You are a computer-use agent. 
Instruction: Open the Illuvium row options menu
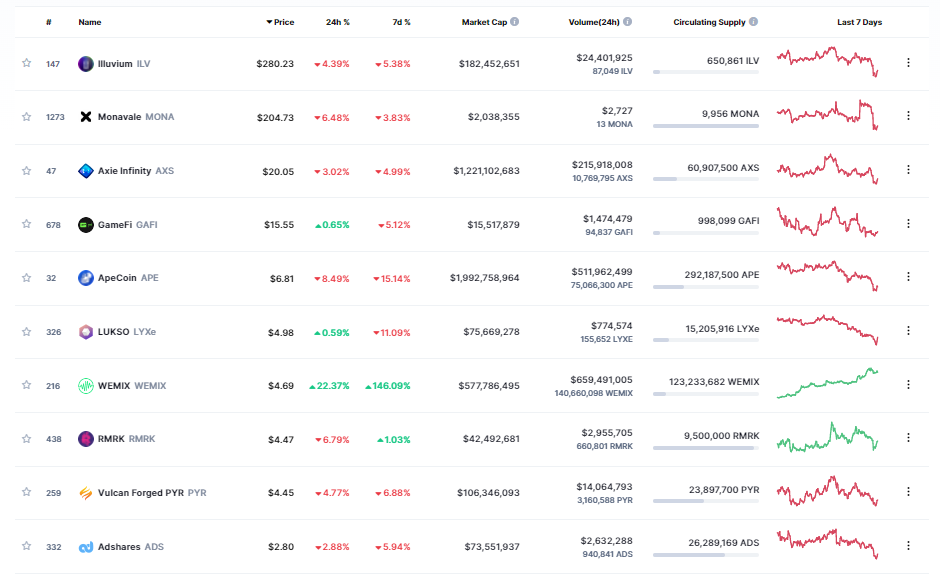[x=908, y=62]
